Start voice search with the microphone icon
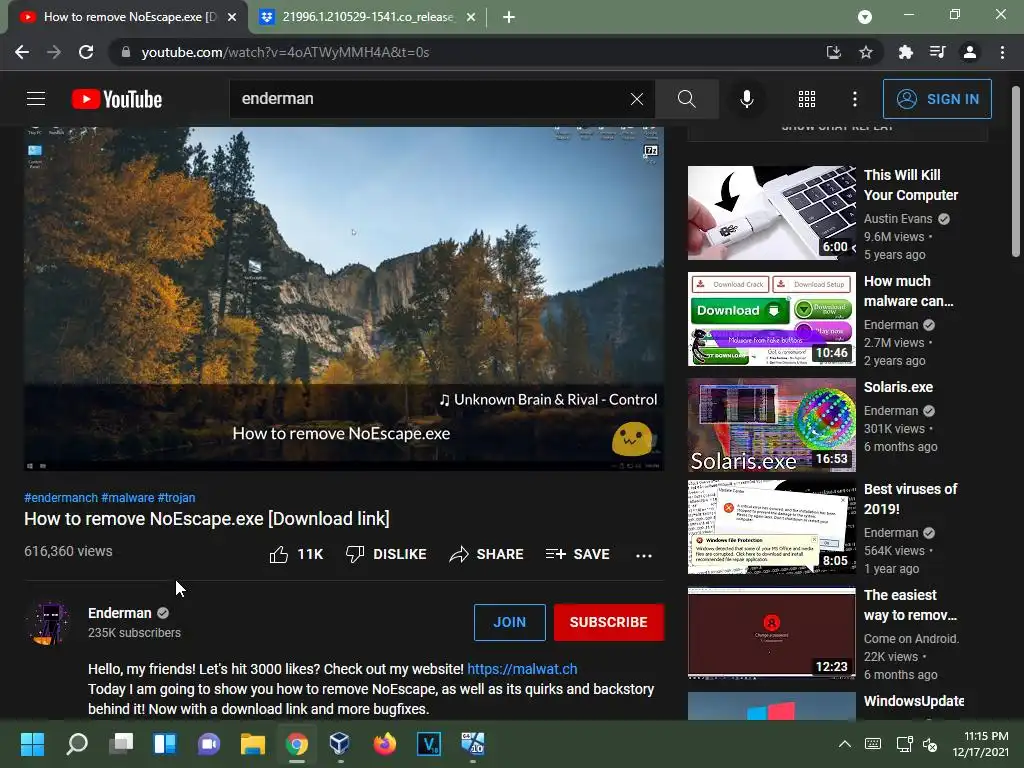Viewport: 1024px width, 768px height. click(x=746, y=99)
